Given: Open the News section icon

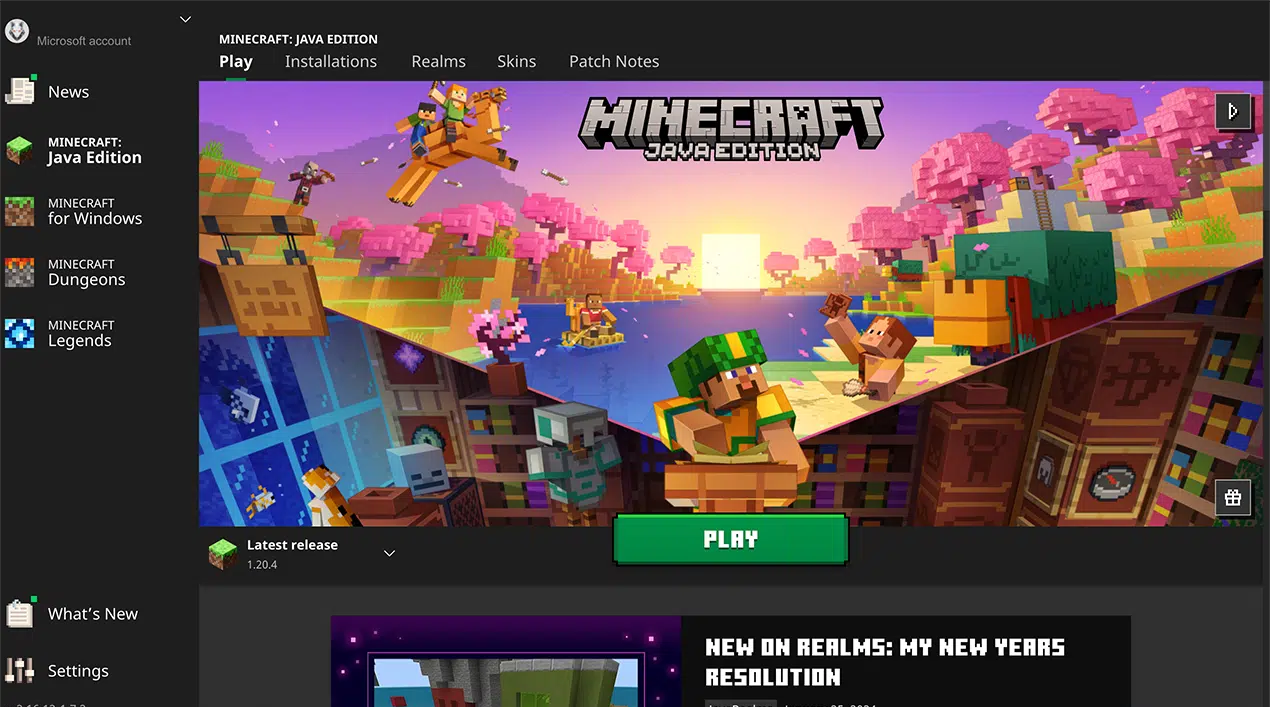Looking at the screenshot, I should [20, 91].
